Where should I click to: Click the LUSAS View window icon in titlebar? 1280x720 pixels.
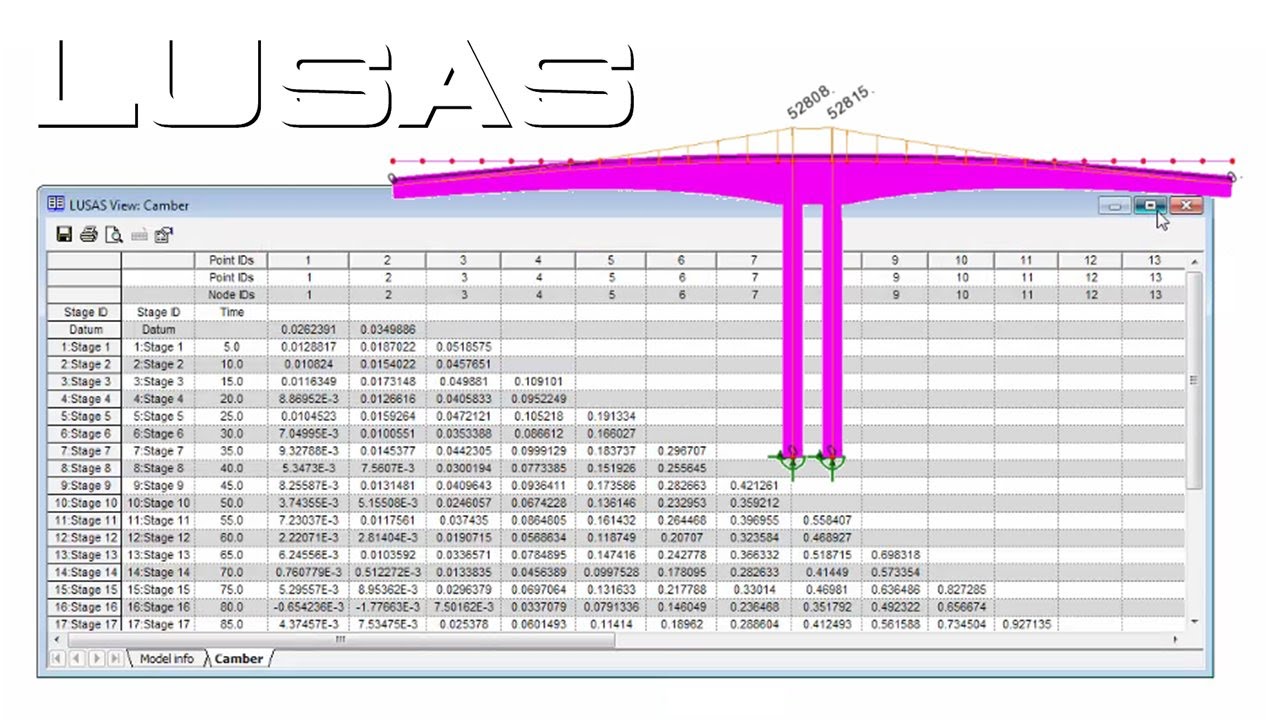(x=56, y=204)
